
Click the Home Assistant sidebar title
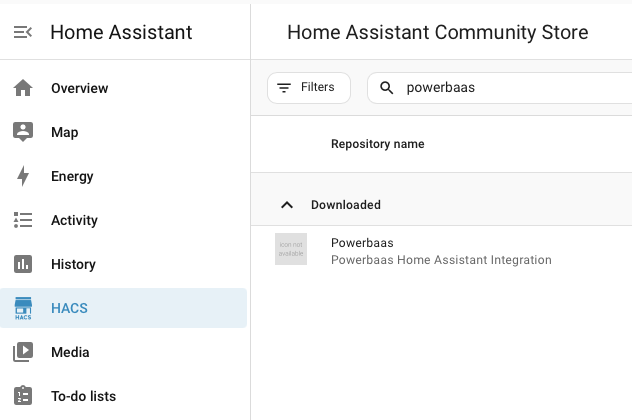(x=121, y=32)
